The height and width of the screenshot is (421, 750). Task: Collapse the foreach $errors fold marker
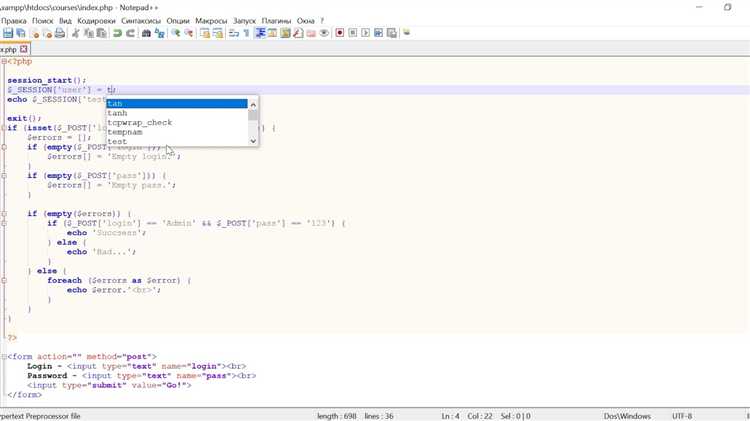pyautogui.click(x=4, y=280)
